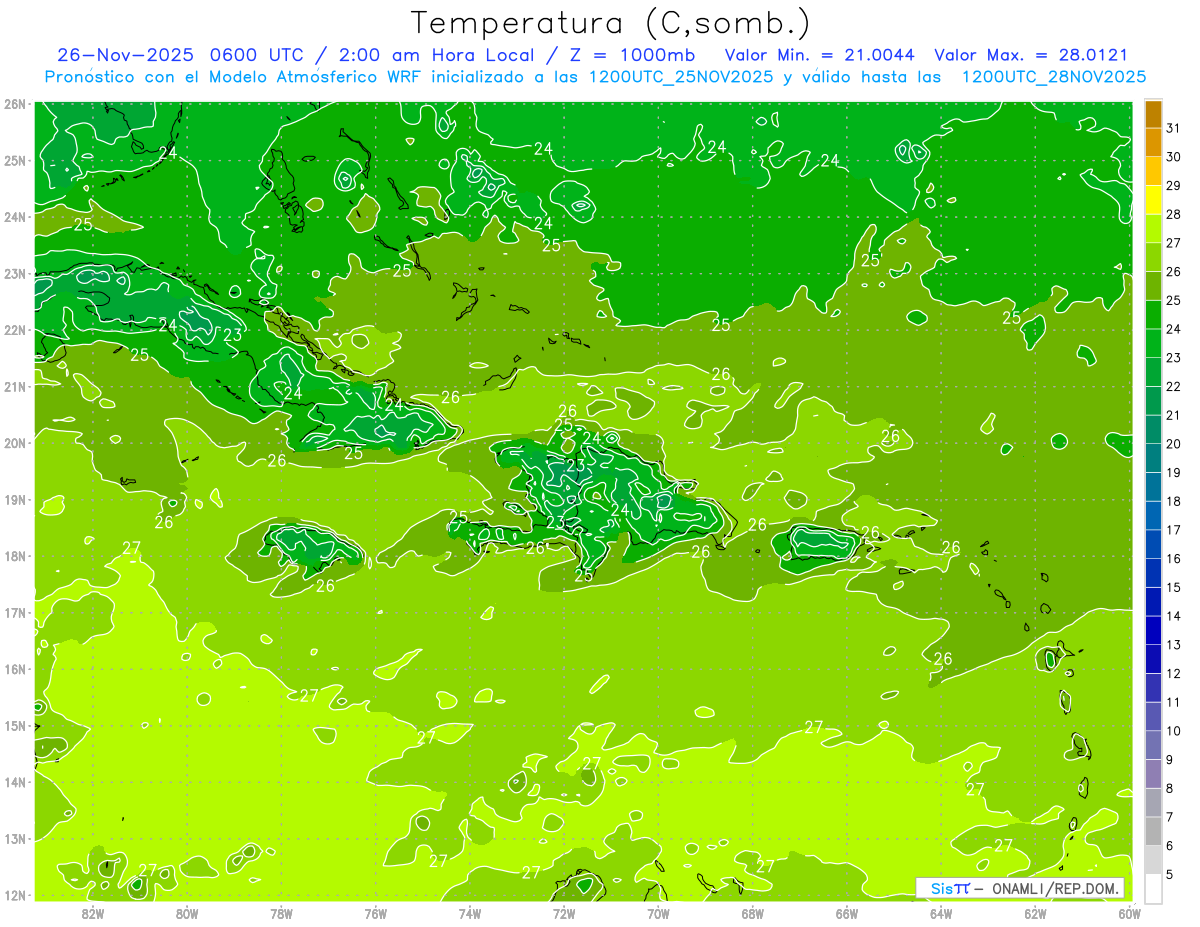
Task: Click the 16N latitude axis label
Action: 16,669
